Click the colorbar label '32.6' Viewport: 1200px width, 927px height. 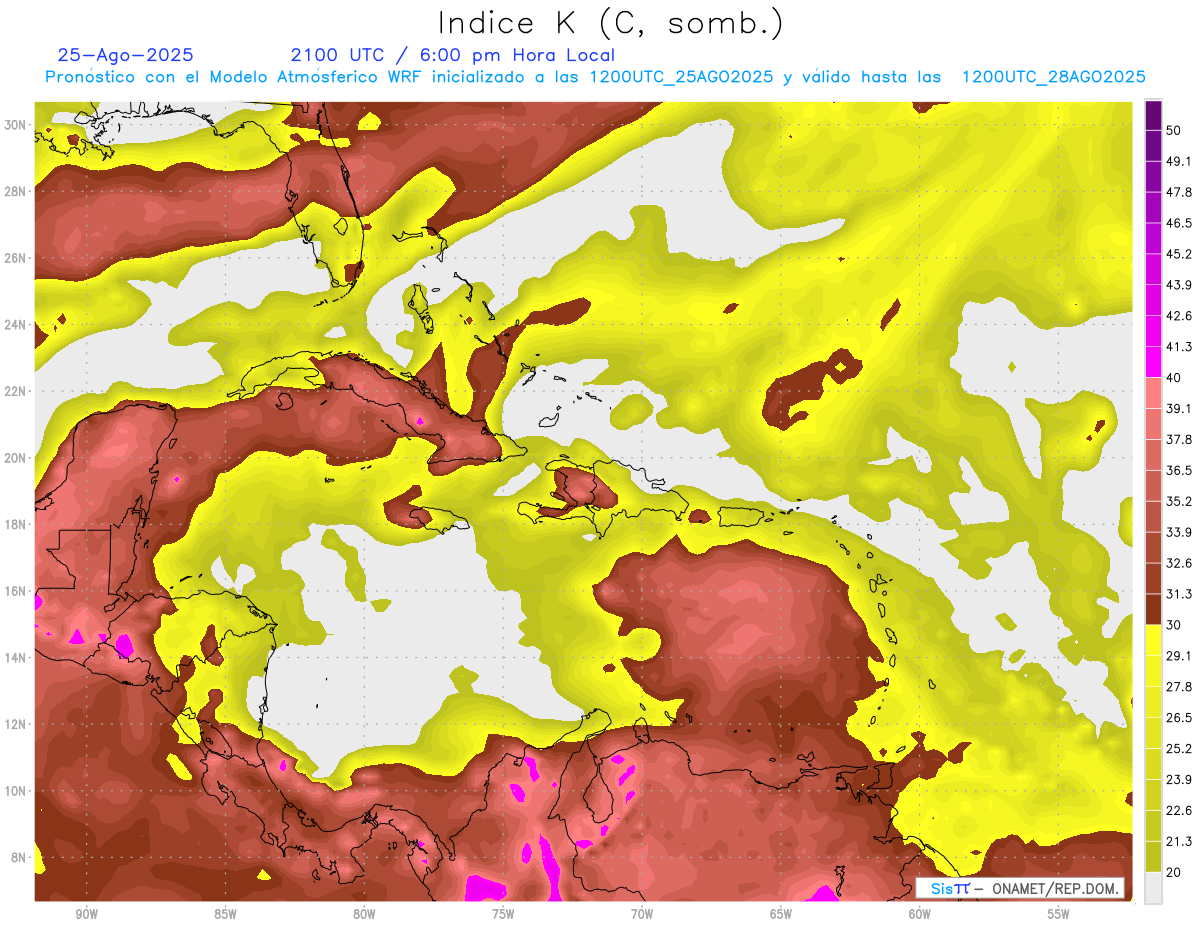(1178, 563)
